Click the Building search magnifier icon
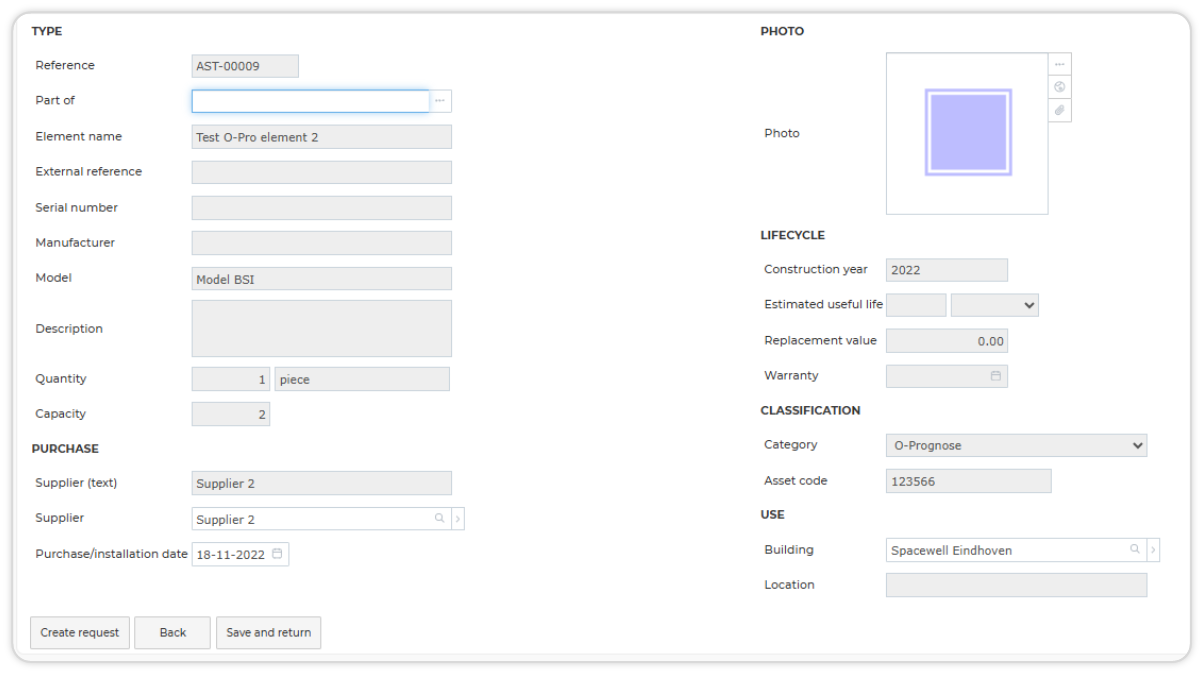1203x674 pixels. tap(1135, 550)
